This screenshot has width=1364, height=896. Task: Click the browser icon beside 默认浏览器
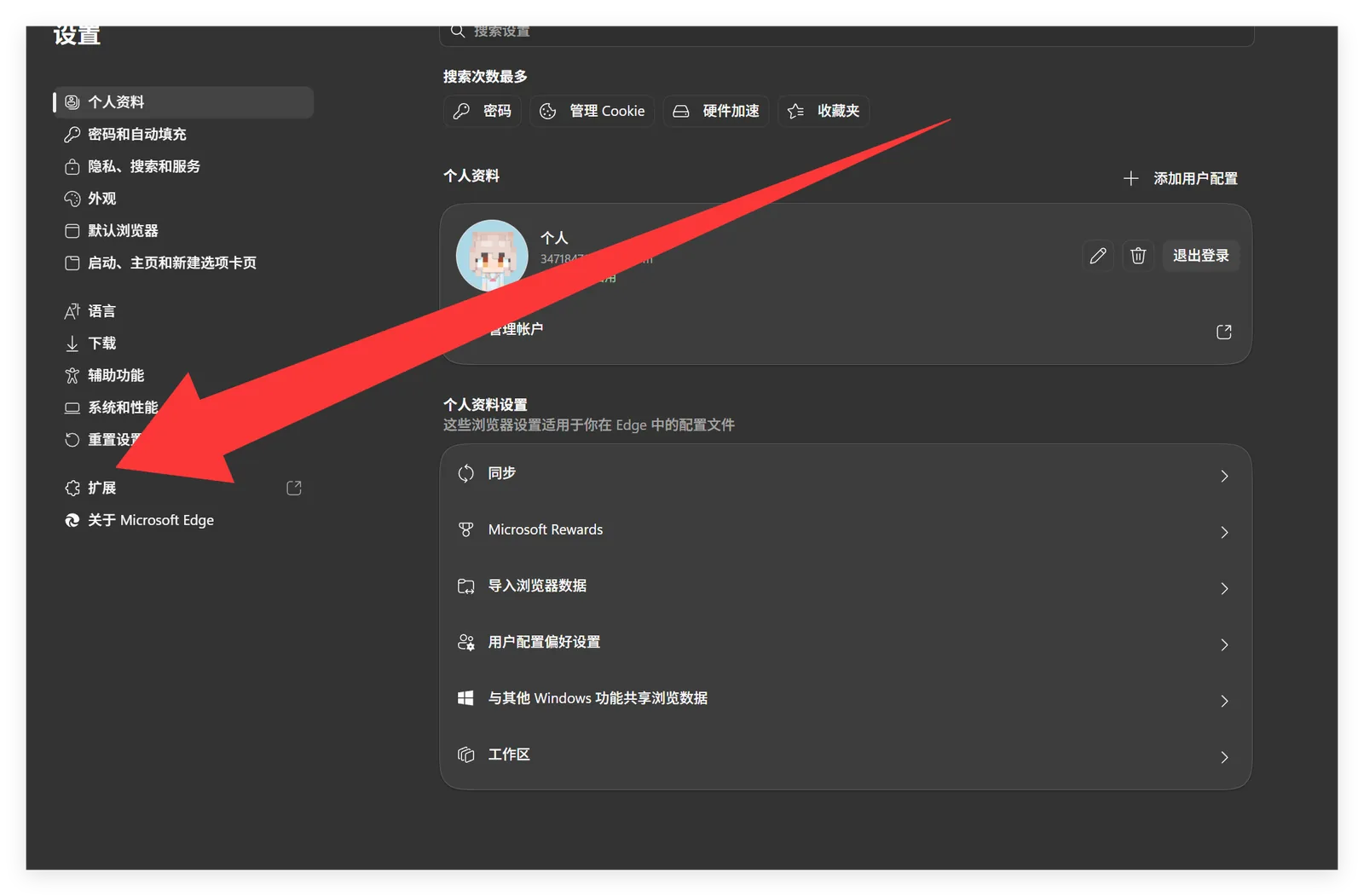[x=72, y=231]
